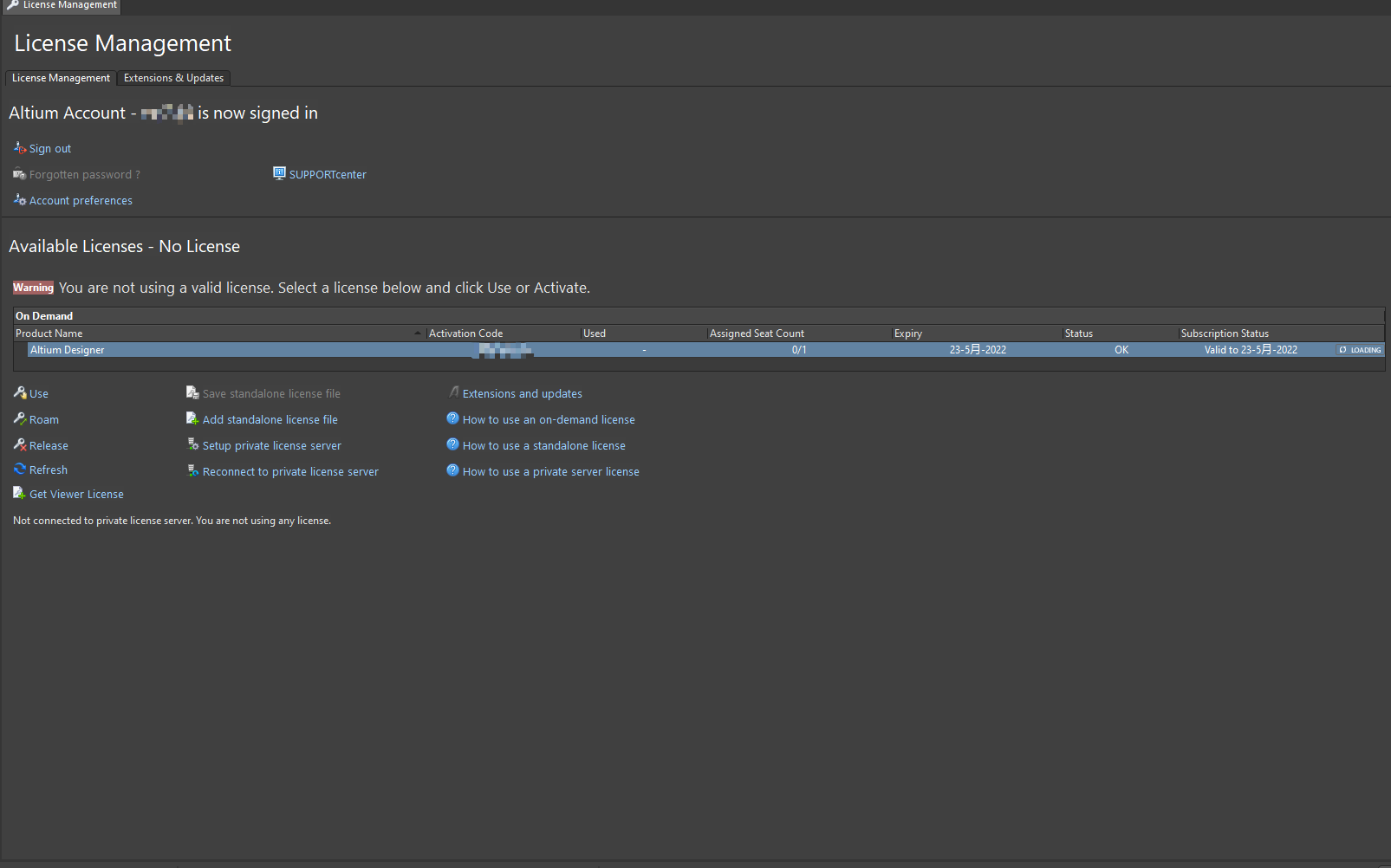Open Reconnect to private license server
Image resolution: width=1391 pixels, height=868 pixels.
click(290, 472)
